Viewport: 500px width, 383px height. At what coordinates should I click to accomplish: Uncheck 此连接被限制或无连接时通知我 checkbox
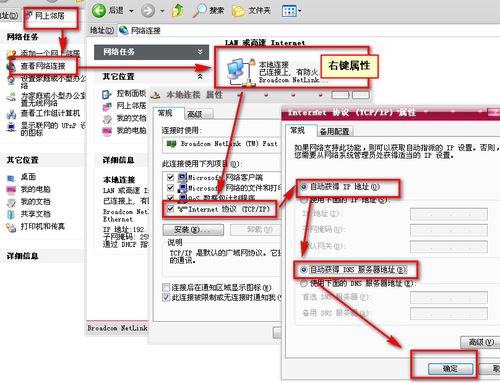coord(166,297)
